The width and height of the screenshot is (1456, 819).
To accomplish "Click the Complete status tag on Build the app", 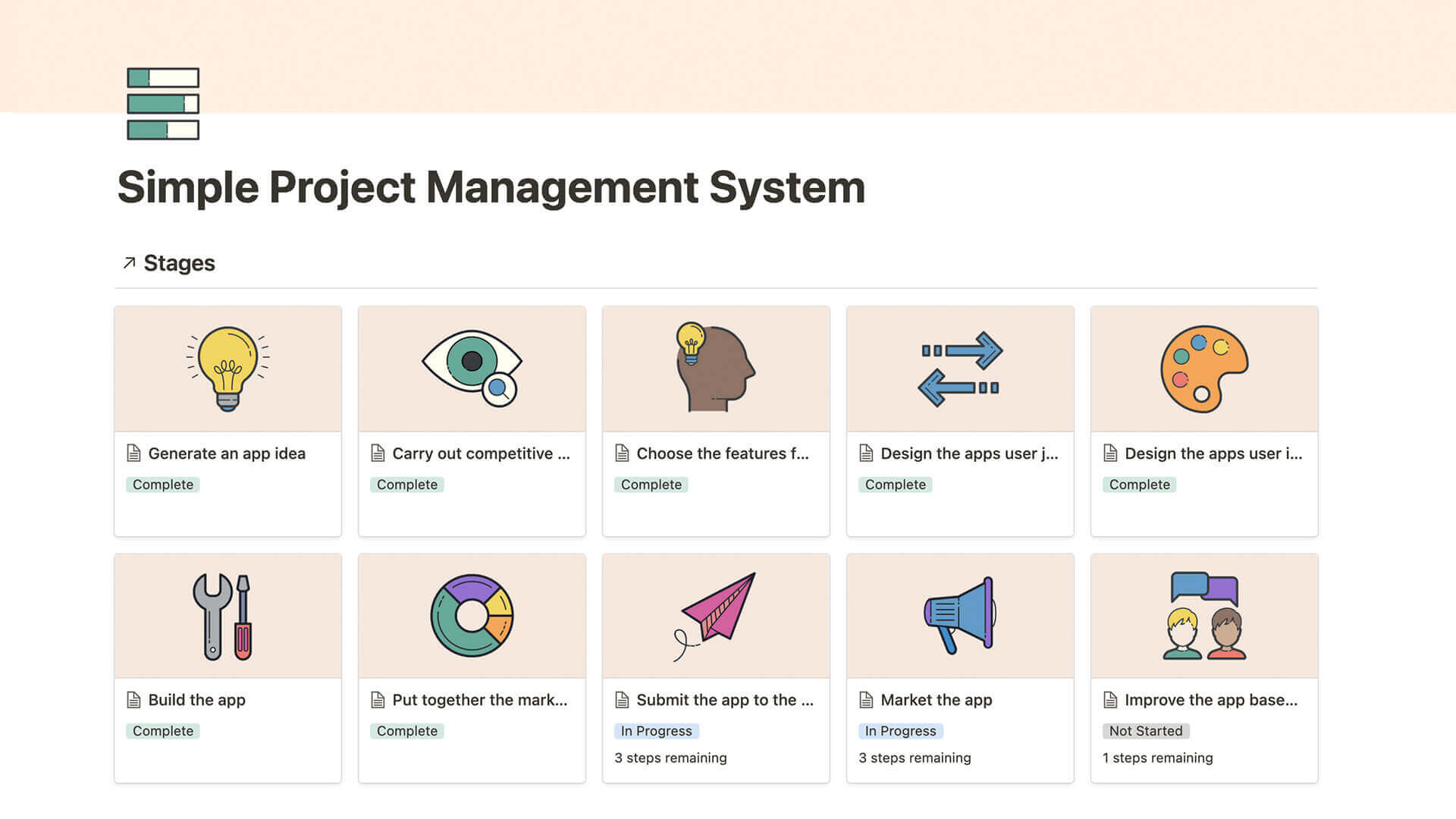I will tap(162, 730).
